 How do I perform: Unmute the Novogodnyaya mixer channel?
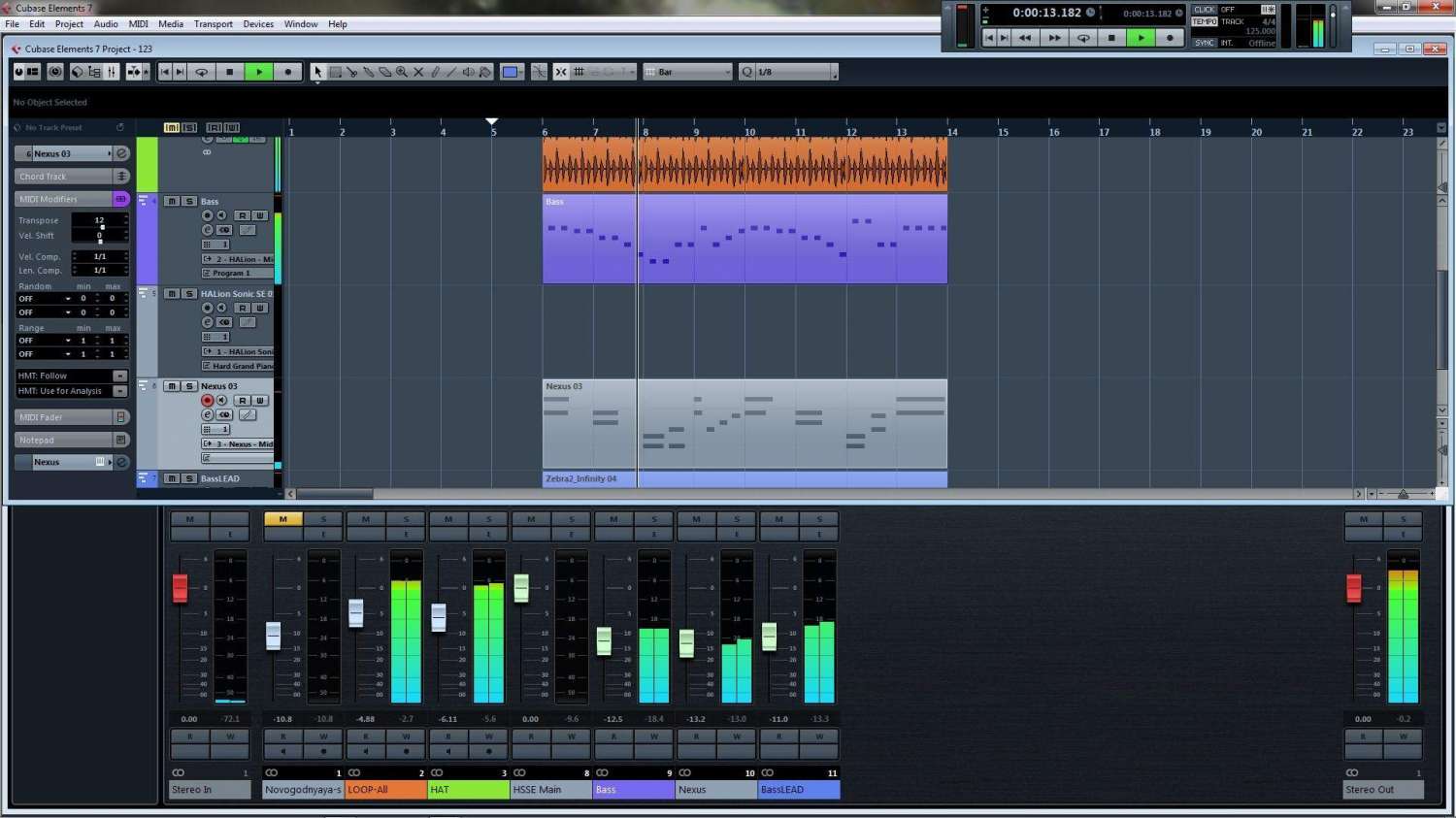[282, 519]
